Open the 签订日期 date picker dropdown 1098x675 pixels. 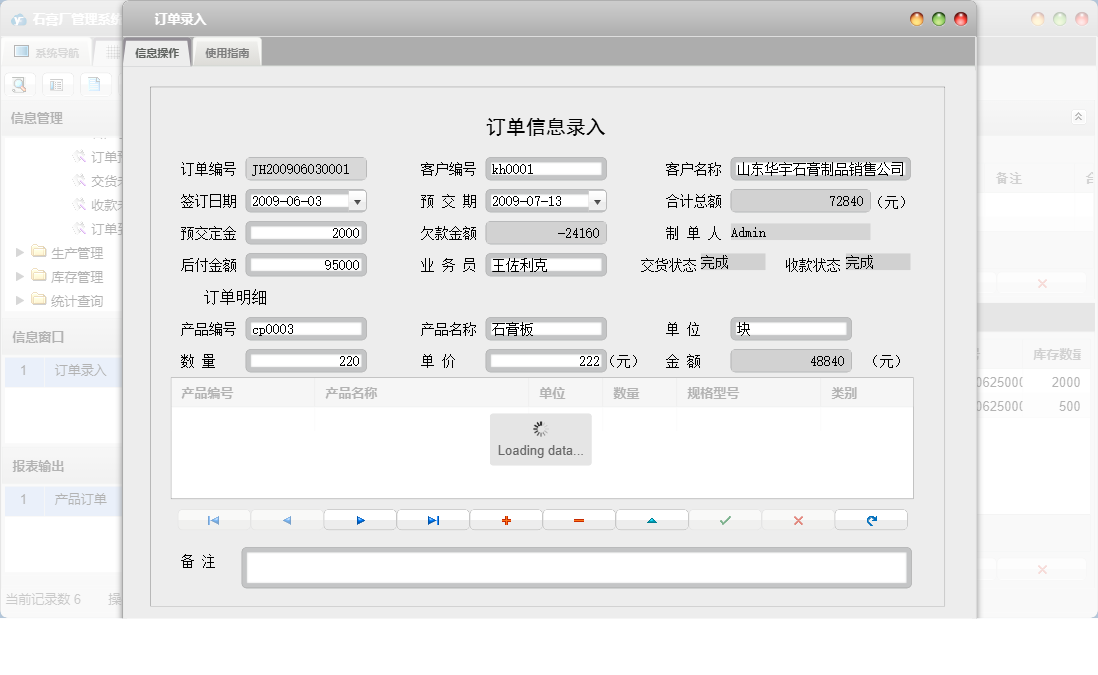357,200
